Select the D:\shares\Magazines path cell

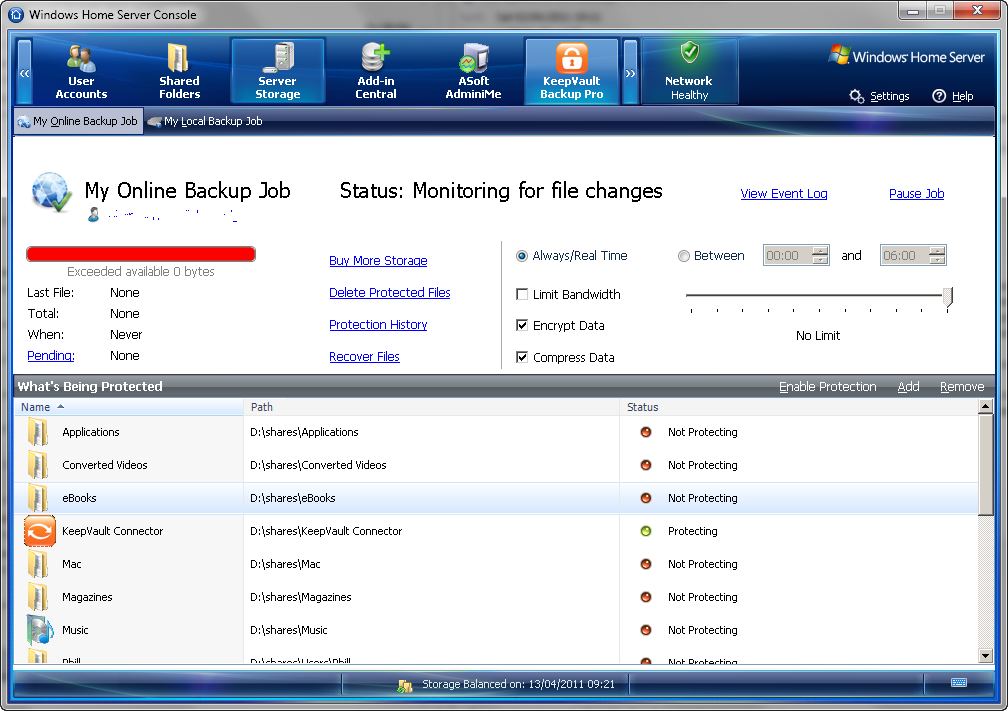pyautogui.click(x=301, y=597)
